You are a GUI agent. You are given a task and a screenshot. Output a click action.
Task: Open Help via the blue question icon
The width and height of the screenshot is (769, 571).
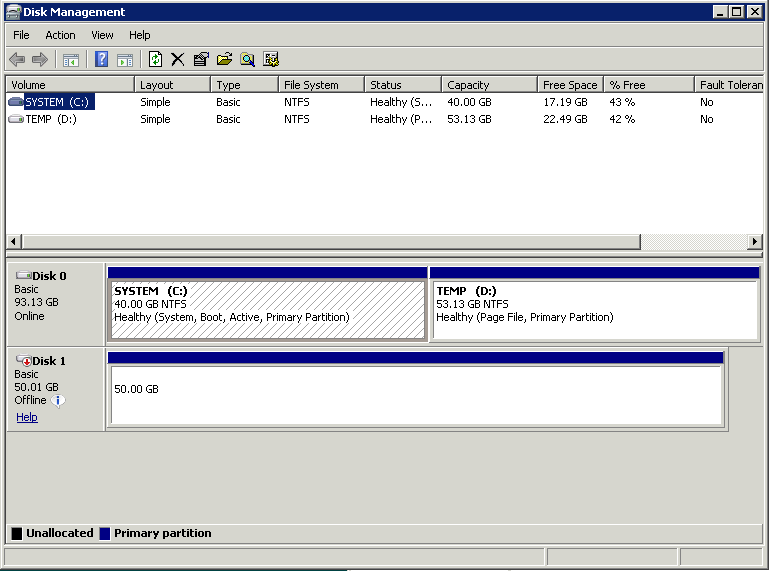point(102,60)
